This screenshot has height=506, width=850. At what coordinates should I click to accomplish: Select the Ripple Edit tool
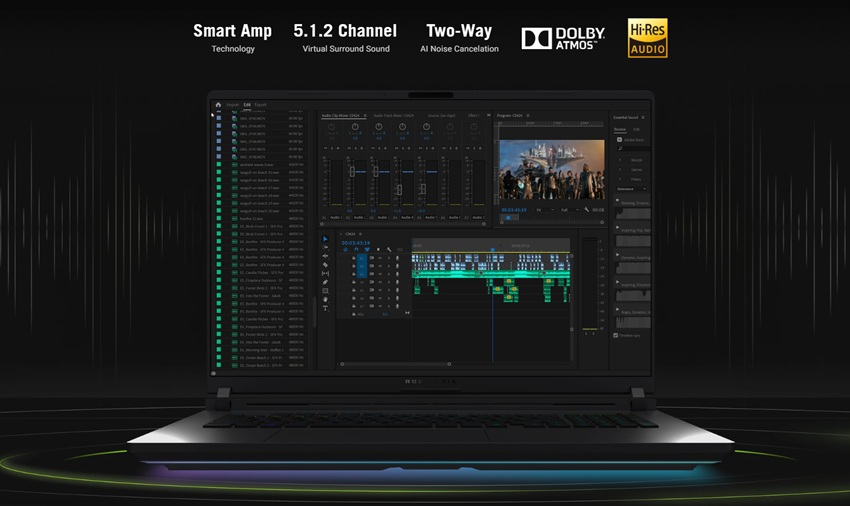click(x=325, y=256)
